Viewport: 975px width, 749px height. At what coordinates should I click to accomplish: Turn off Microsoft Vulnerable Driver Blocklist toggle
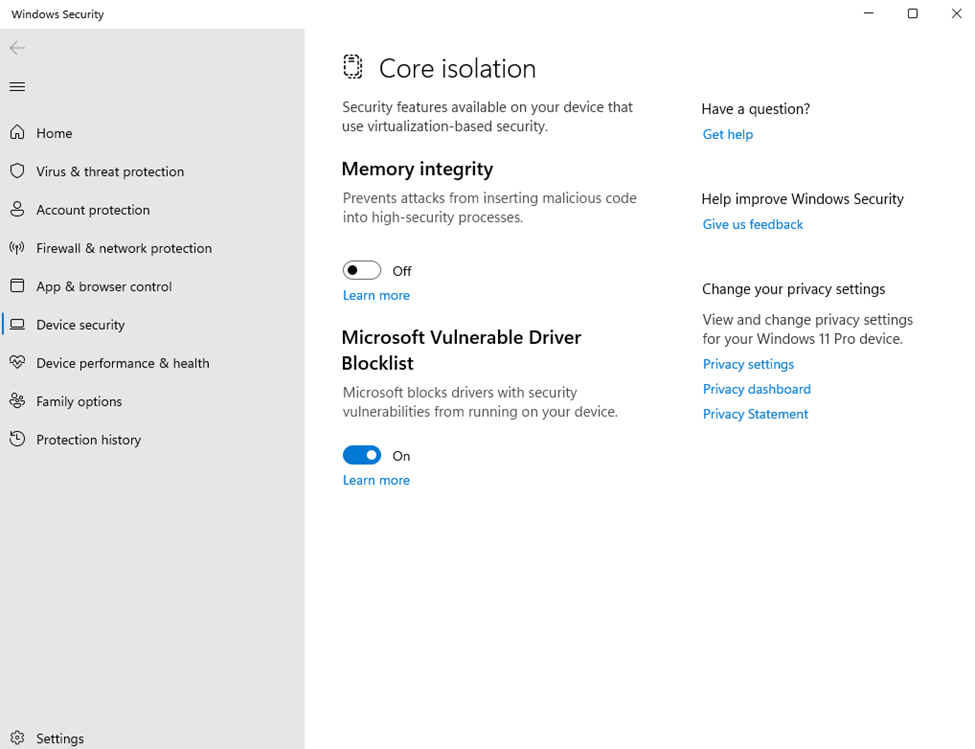[x=362, y=456]
